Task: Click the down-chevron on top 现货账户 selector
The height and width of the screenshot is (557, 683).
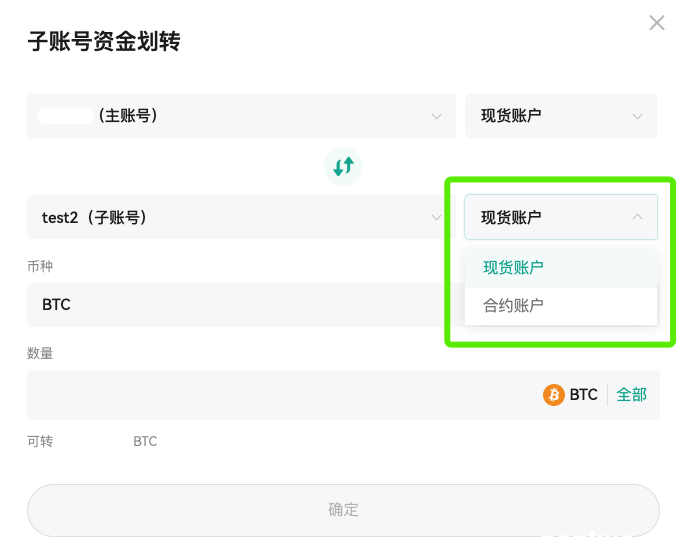Action: point(637,116)
